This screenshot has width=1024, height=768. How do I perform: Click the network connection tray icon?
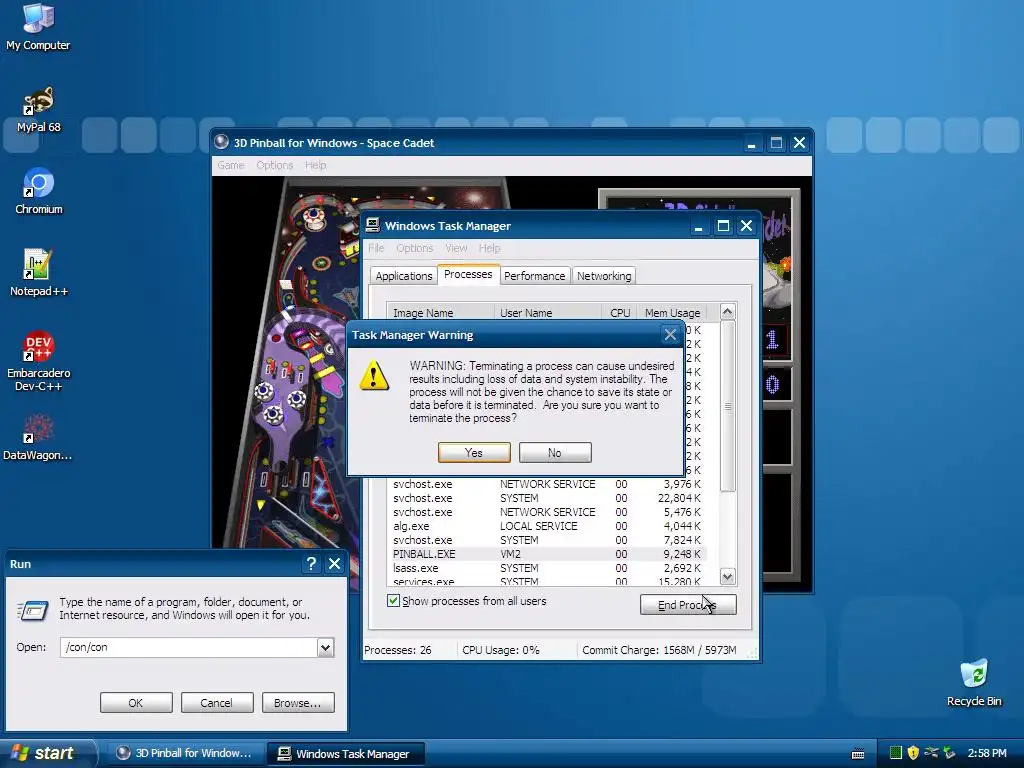point(931,753)
